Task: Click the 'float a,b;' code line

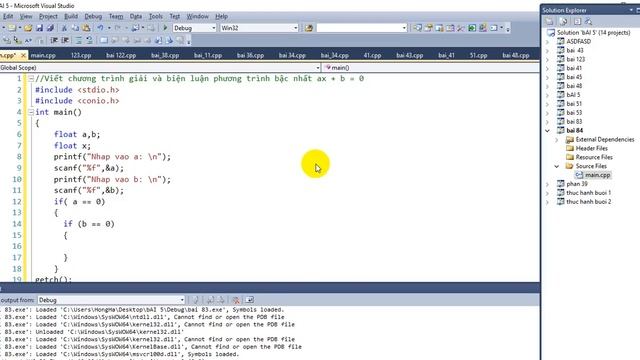Action: [77, 135]
